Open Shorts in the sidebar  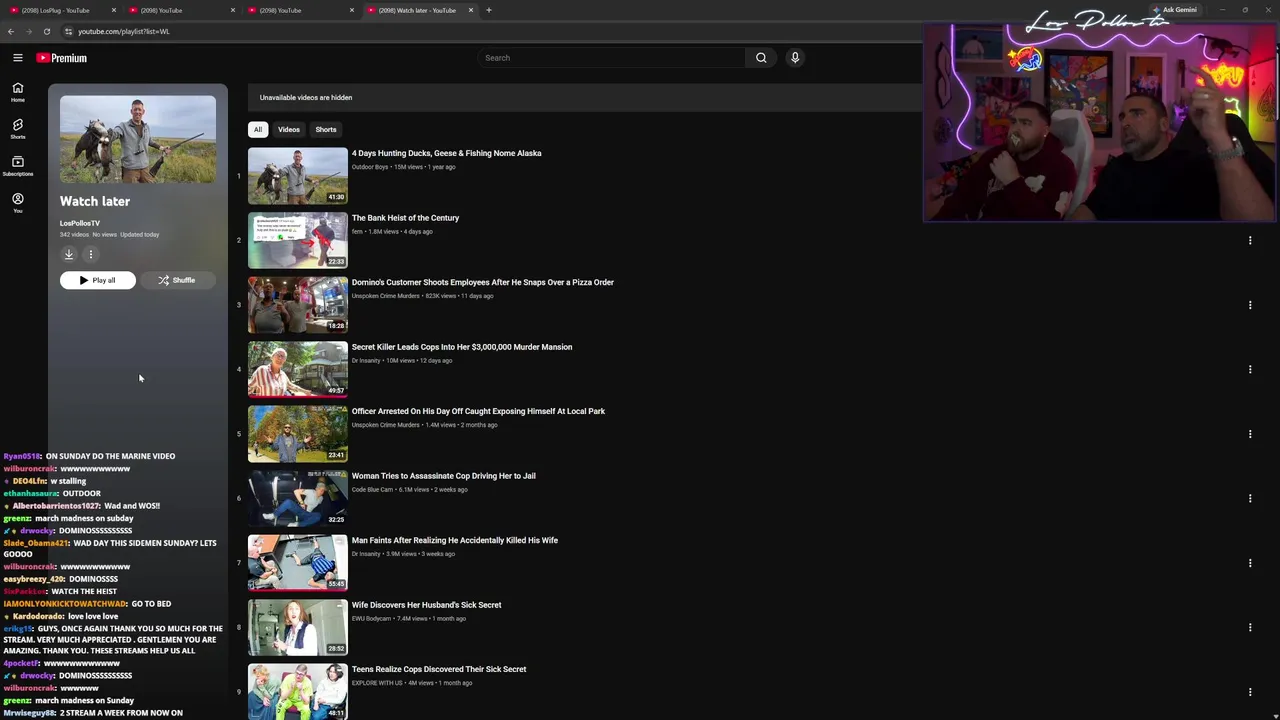click(17, 129)
